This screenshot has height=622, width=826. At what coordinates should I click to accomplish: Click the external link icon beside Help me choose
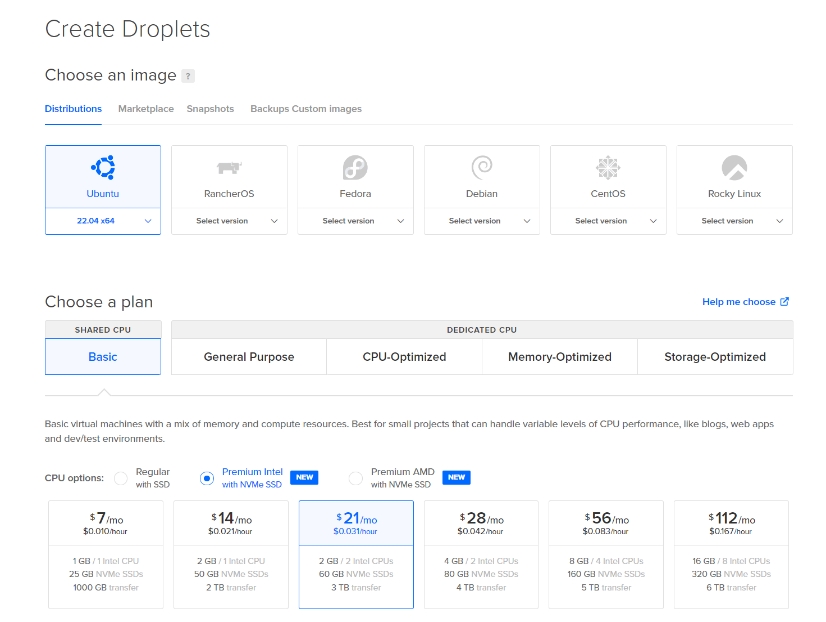[x=785, y=302]
